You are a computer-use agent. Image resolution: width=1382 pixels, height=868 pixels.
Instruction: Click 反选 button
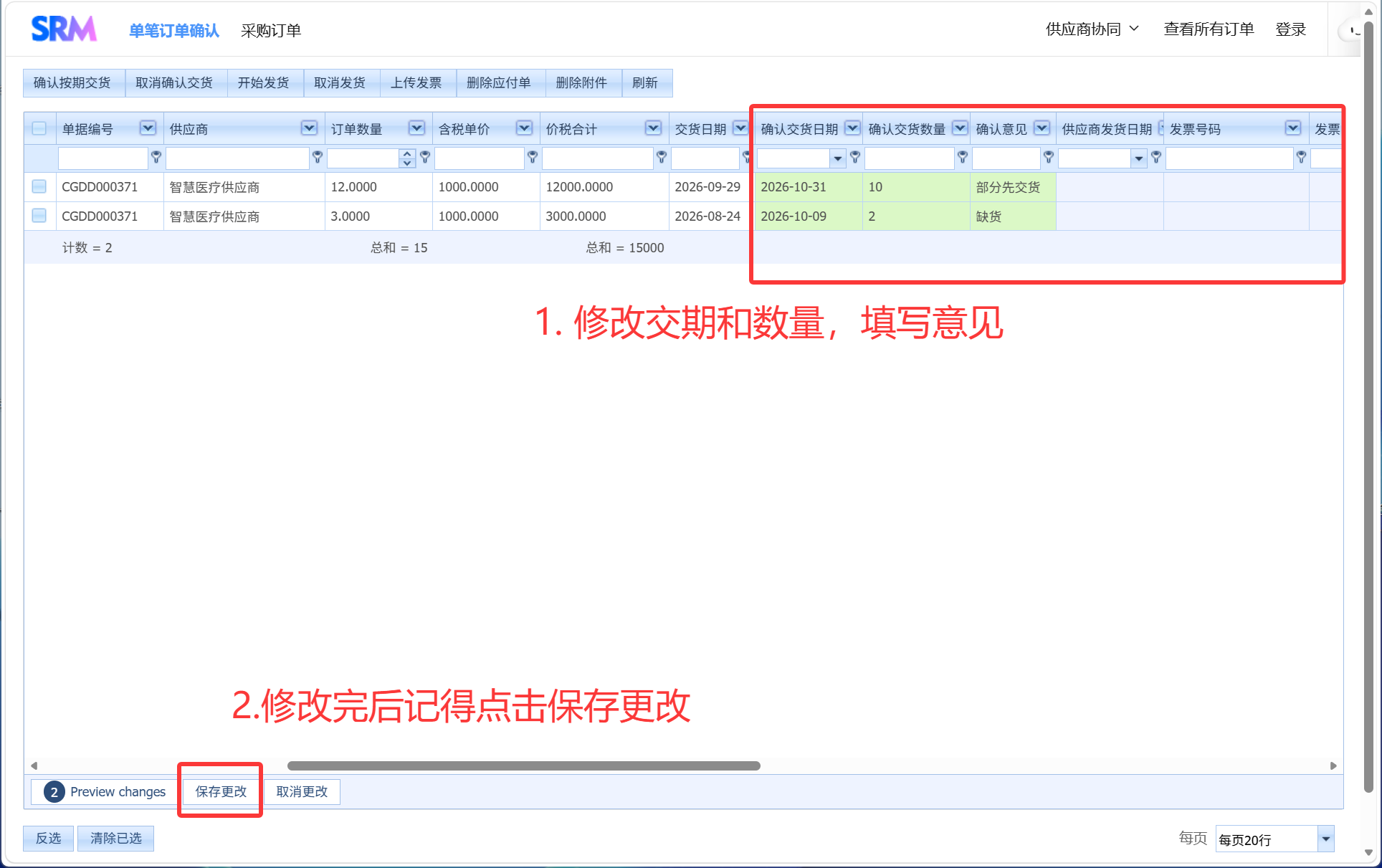pos(49,839)
